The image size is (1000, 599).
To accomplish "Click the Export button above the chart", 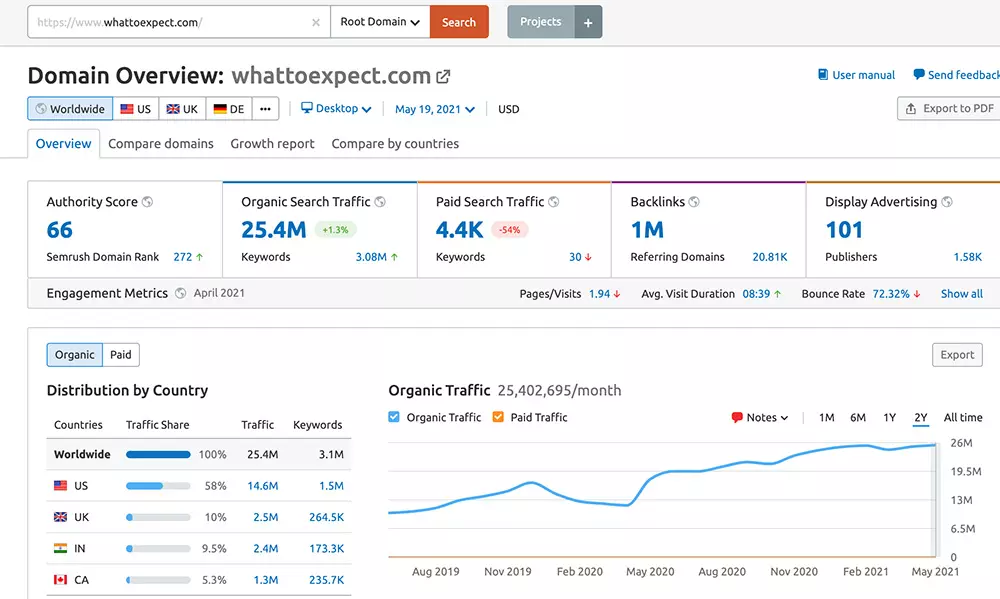I will click(x=957, y=355).
